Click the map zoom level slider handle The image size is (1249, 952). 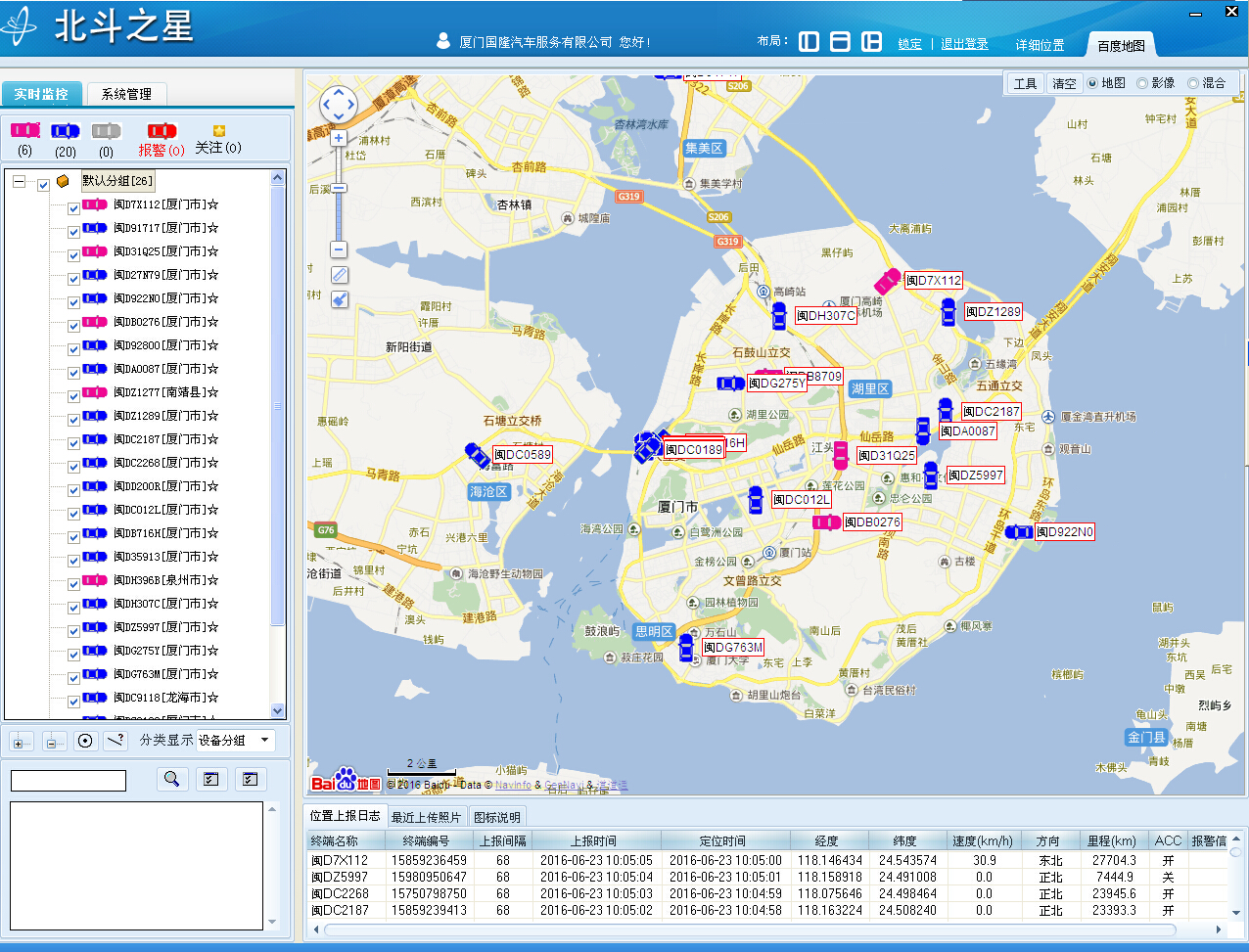[339, 188]
